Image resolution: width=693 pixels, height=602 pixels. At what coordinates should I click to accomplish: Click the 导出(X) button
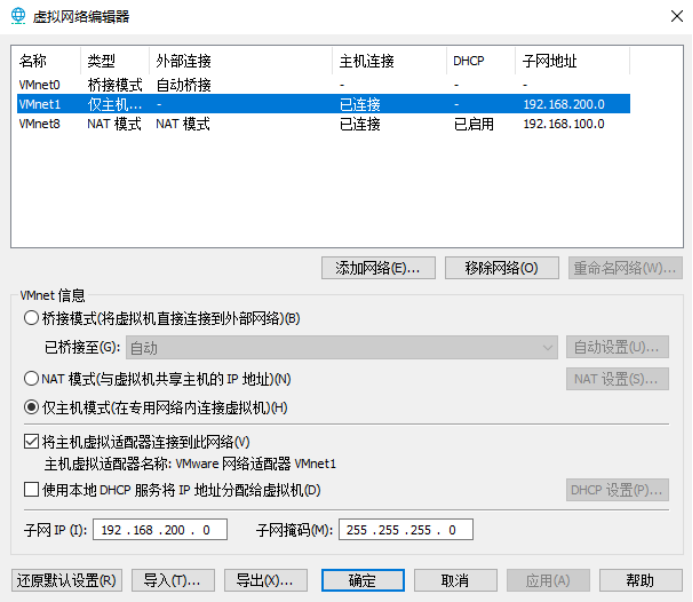coord(266,580)
